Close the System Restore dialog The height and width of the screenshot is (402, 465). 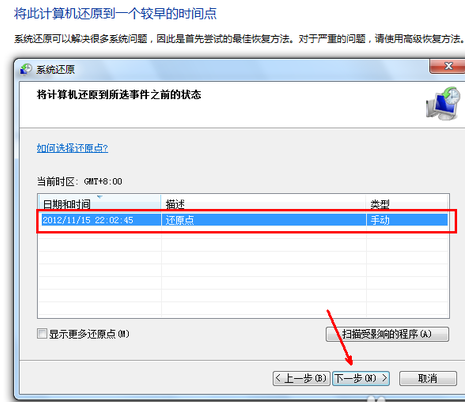pos(448,66)
